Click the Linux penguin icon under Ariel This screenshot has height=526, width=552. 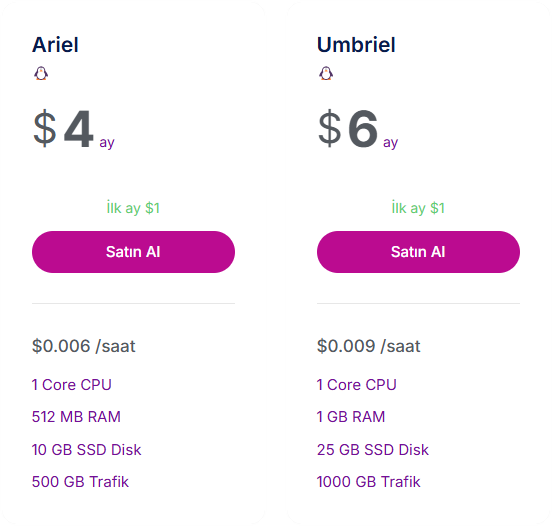click(x=41, y=74)
